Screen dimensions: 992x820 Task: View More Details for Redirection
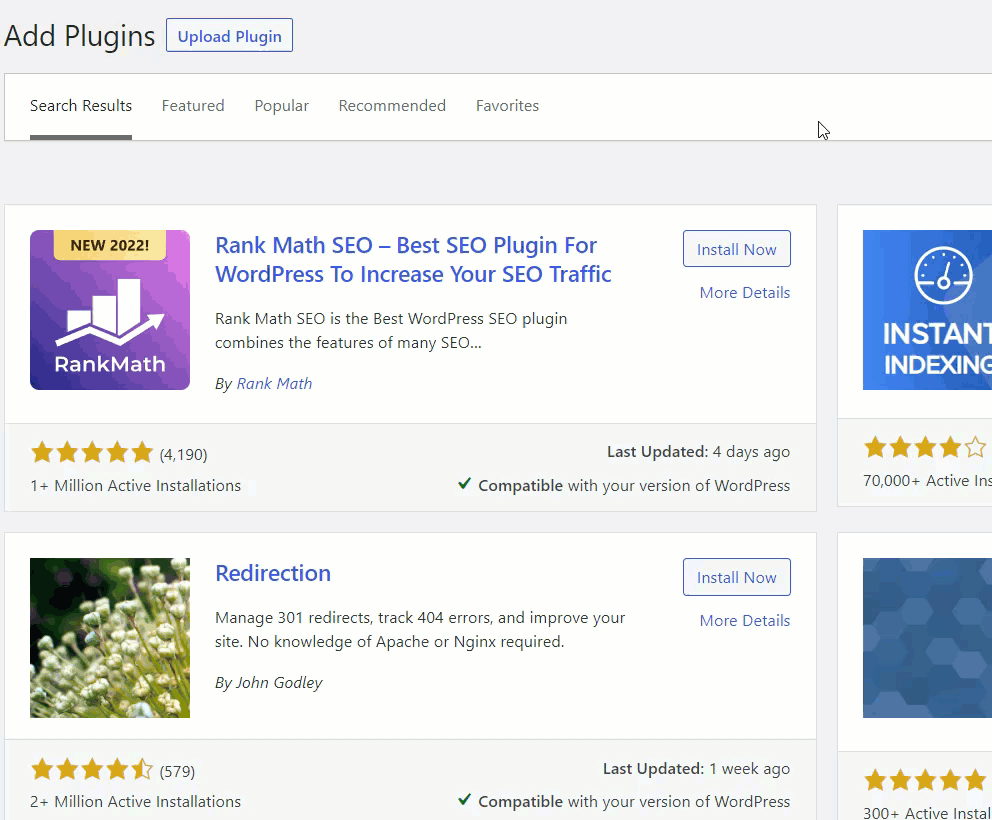coord(744,621)
